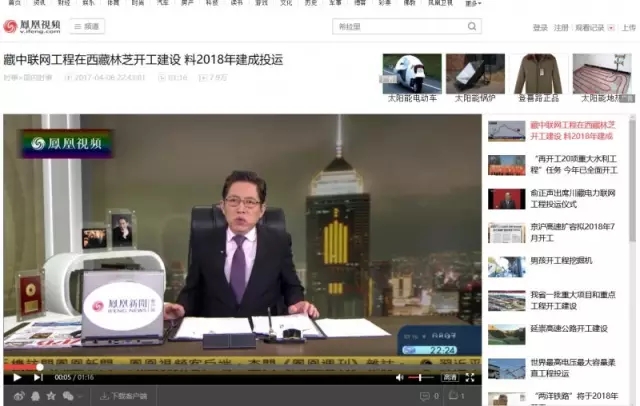Expand more share options arrow
The width and height of the screenshot is (640, 406).
80,396
